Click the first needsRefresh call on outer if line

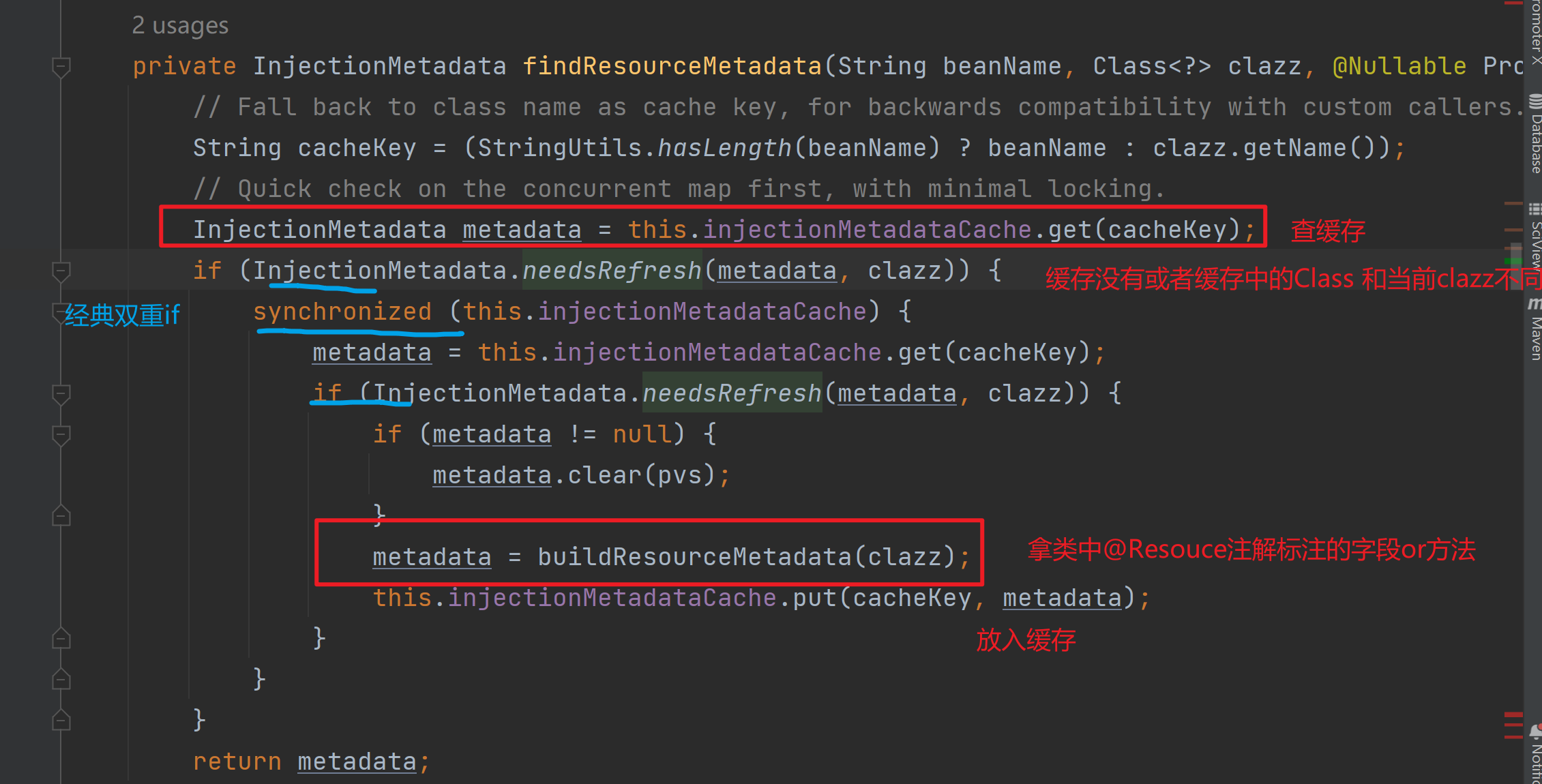(x=612, y=271)
